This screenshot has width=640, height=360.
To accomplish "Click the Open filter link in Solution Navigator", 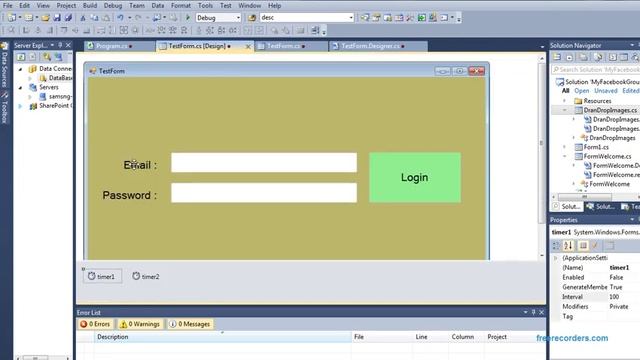I will click(582, 91).
